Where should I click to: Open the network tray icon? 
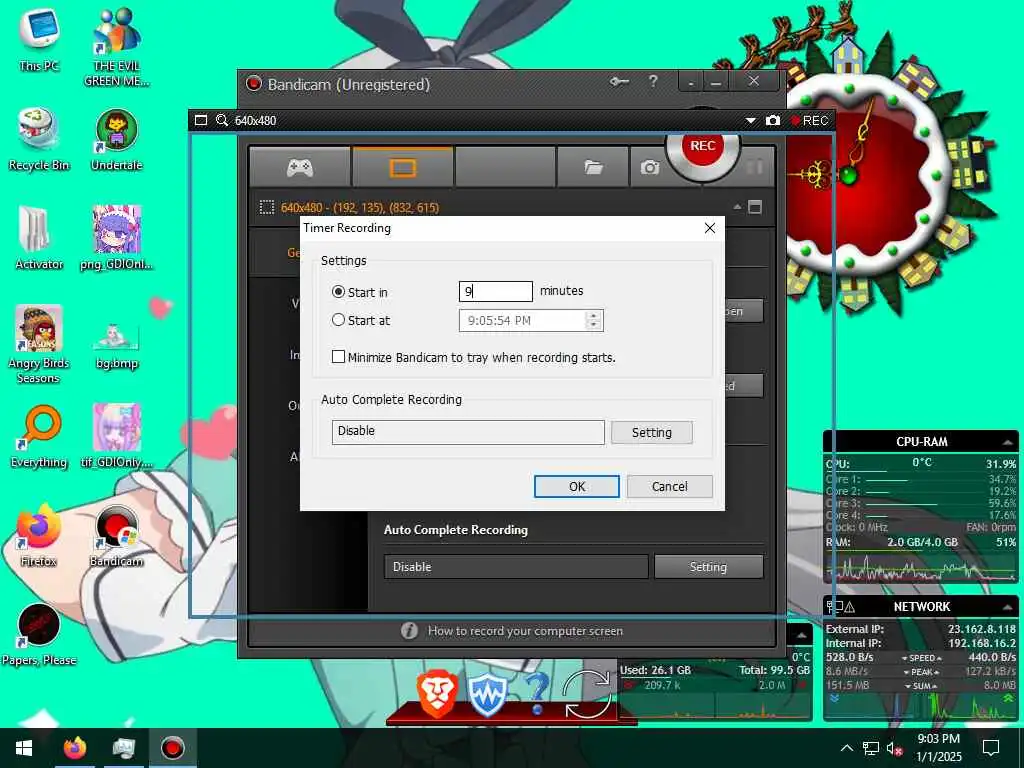(x=871, y=748)
